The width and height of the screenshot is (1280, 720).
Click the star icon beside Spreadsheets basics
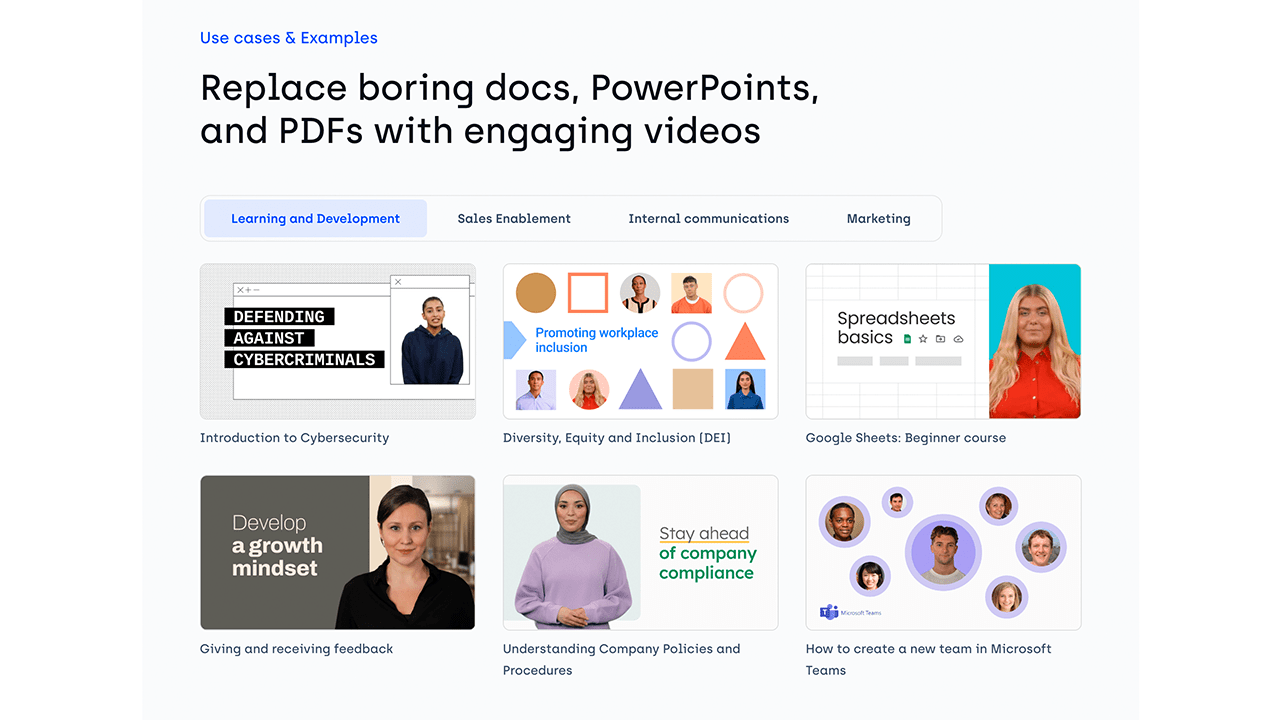923,339
